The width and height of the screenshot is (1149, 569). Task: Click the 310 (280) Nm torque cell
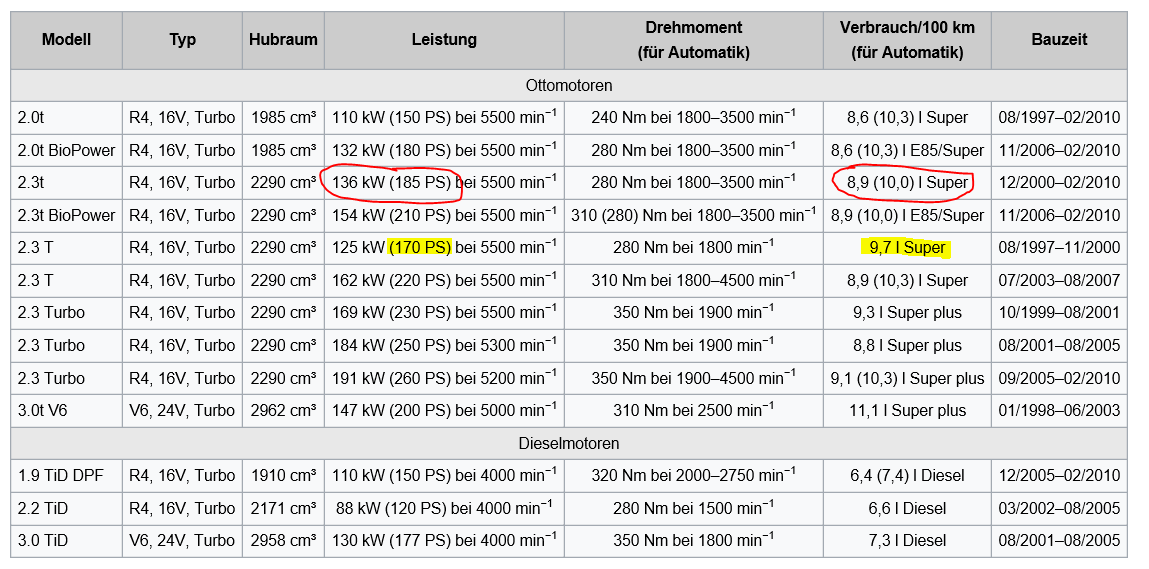click(x=694, y=216)
